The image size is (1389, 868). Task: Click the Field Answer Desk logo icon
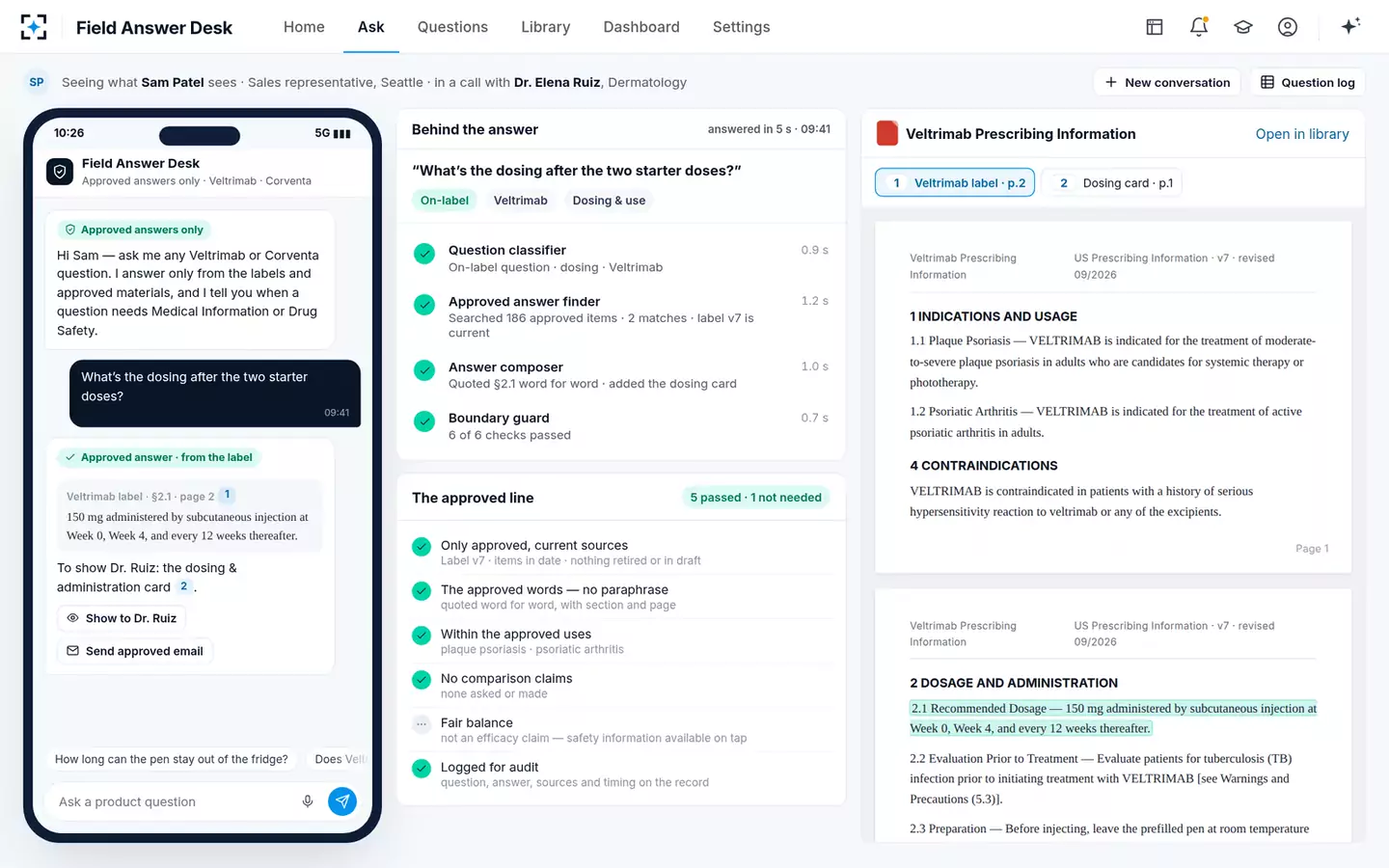point(34,27)
